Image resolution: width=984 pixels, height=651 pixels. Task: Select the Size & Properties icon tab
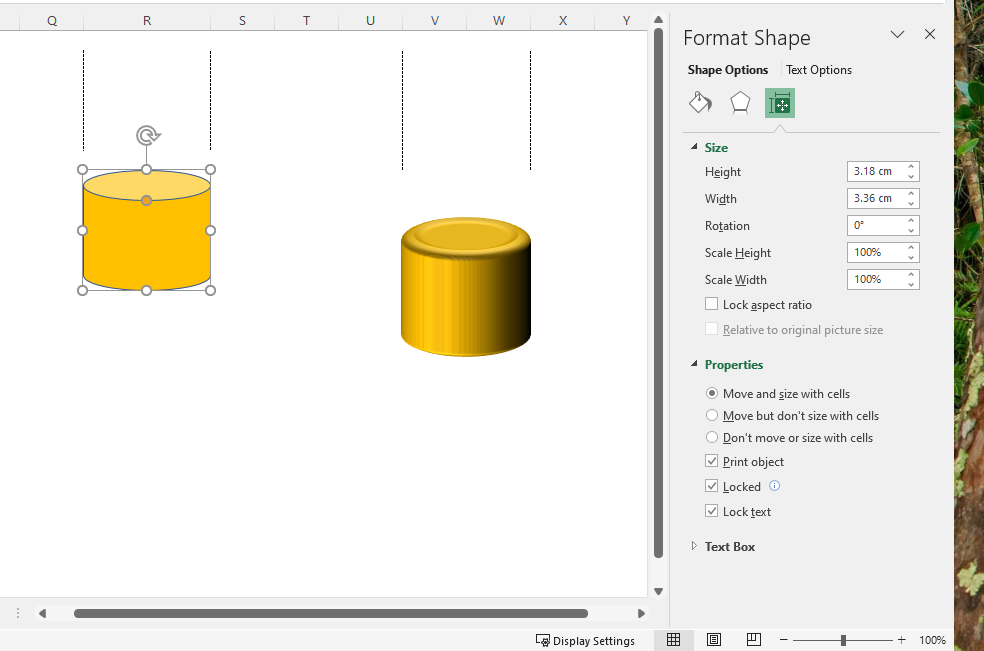coord(780,103)
